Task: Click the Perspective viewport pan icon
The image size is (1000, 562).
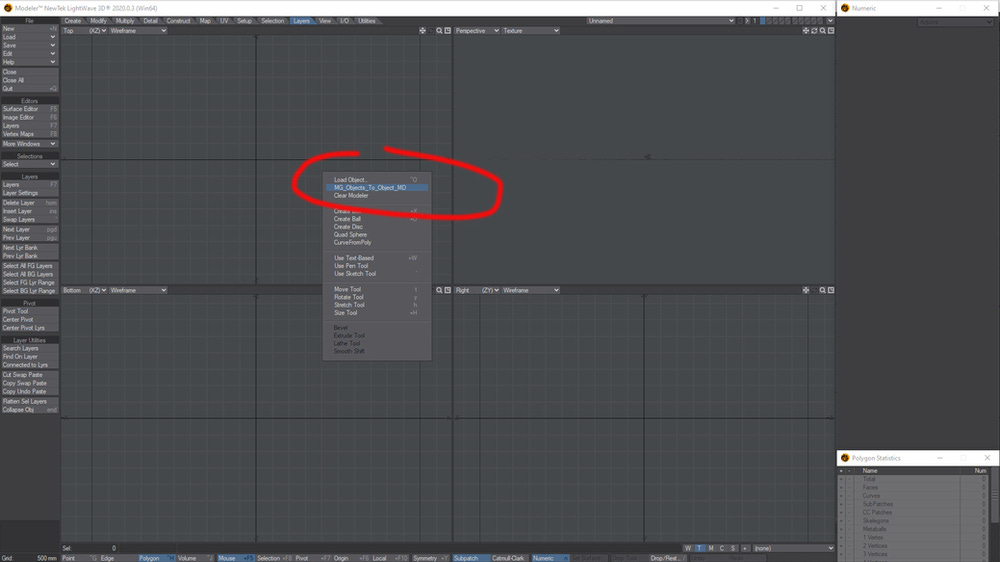Action: point(806,31)
